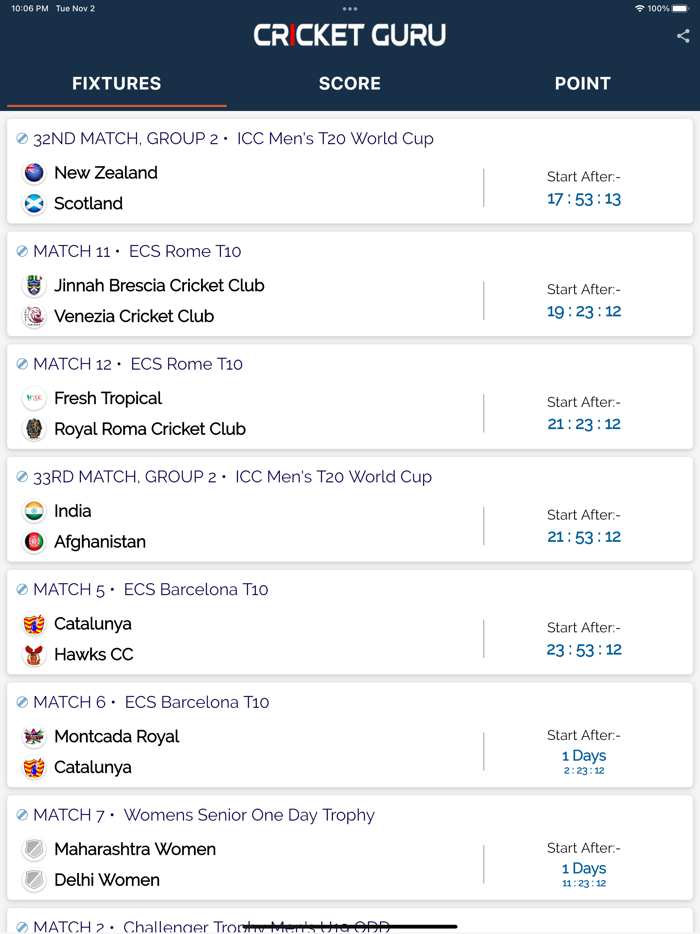700x934 pixels.
Task: Tap the 17:53:13 countdown timer link
Action: (x=583, y=198)
